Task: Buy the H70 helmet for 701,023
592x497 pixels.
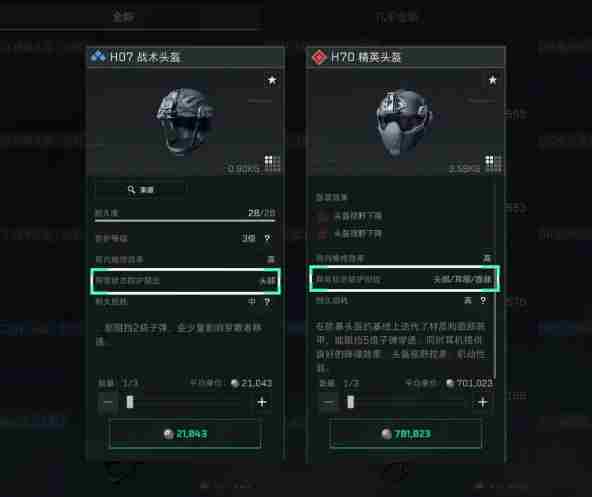Action: click(405, 434)
